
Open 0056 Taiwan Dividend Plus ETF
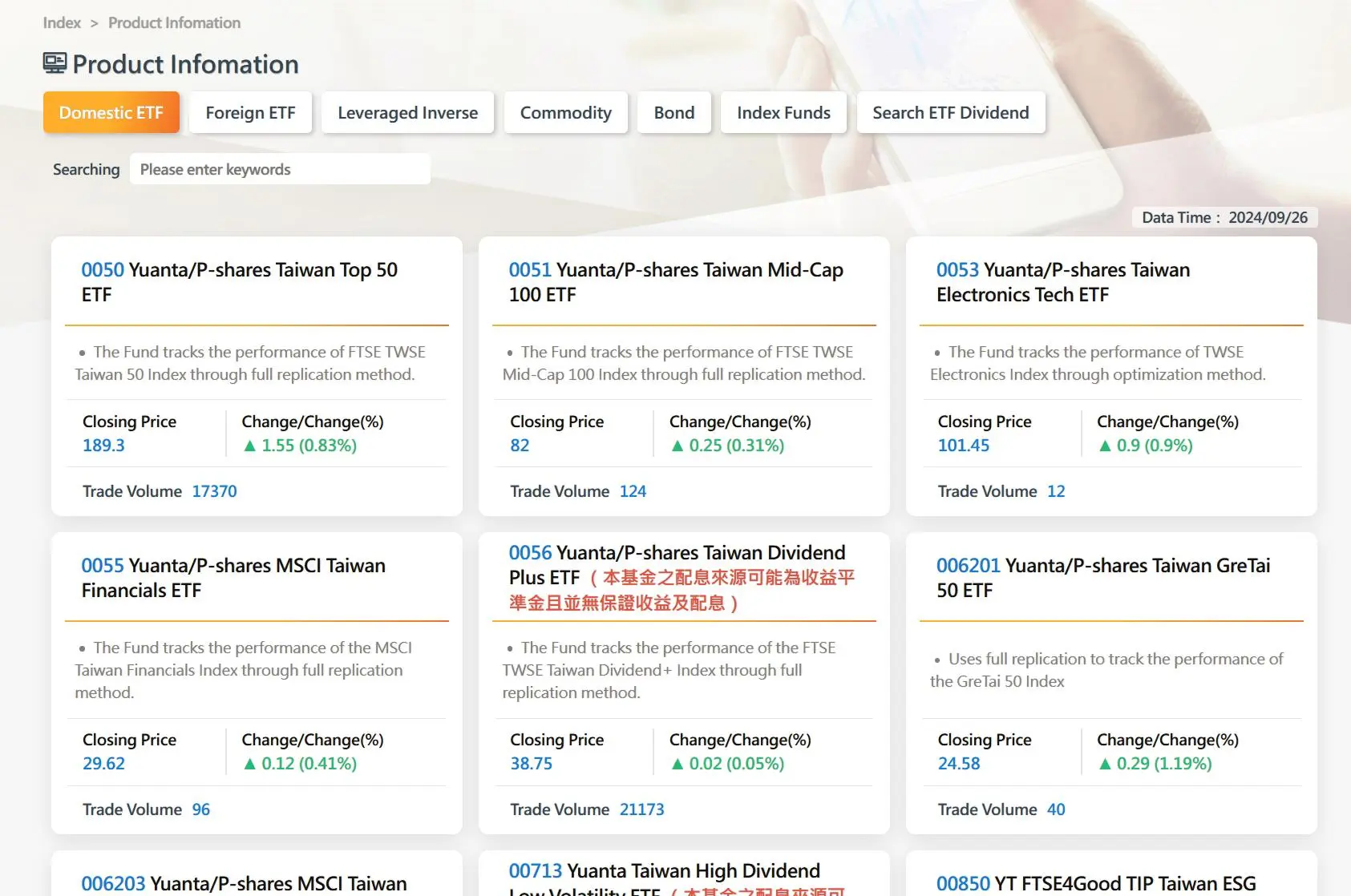click(x=682, y=577)
